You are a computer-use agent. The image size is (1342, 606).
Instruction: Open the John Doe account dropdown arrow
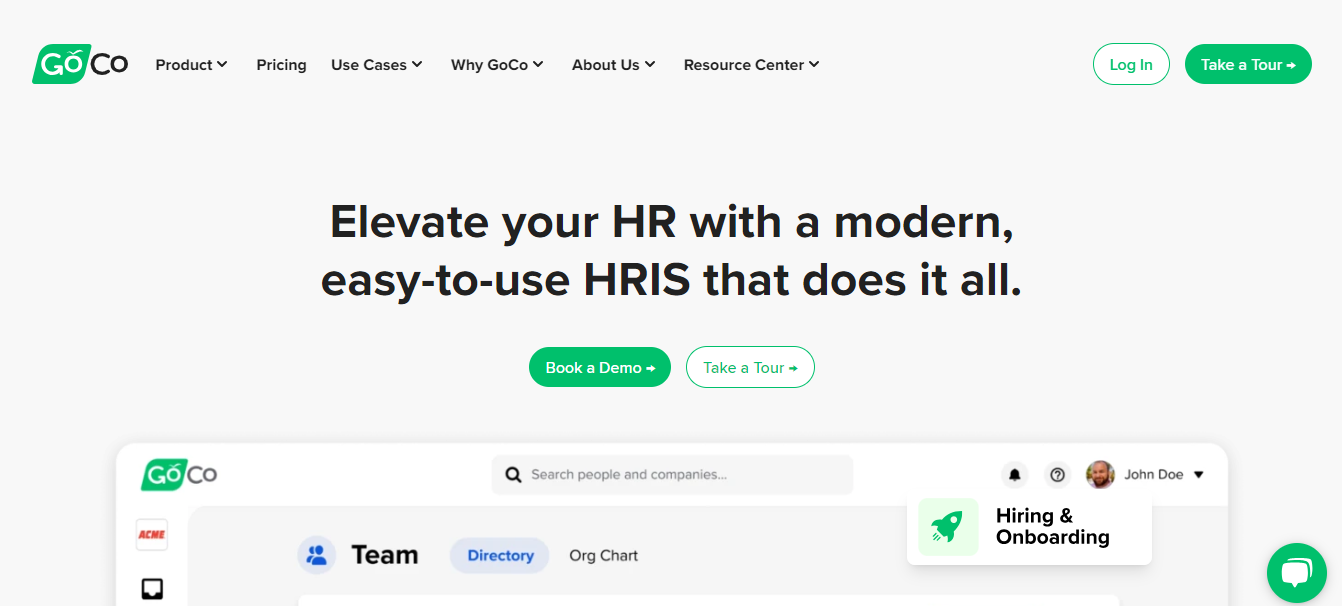point(1199,475)
